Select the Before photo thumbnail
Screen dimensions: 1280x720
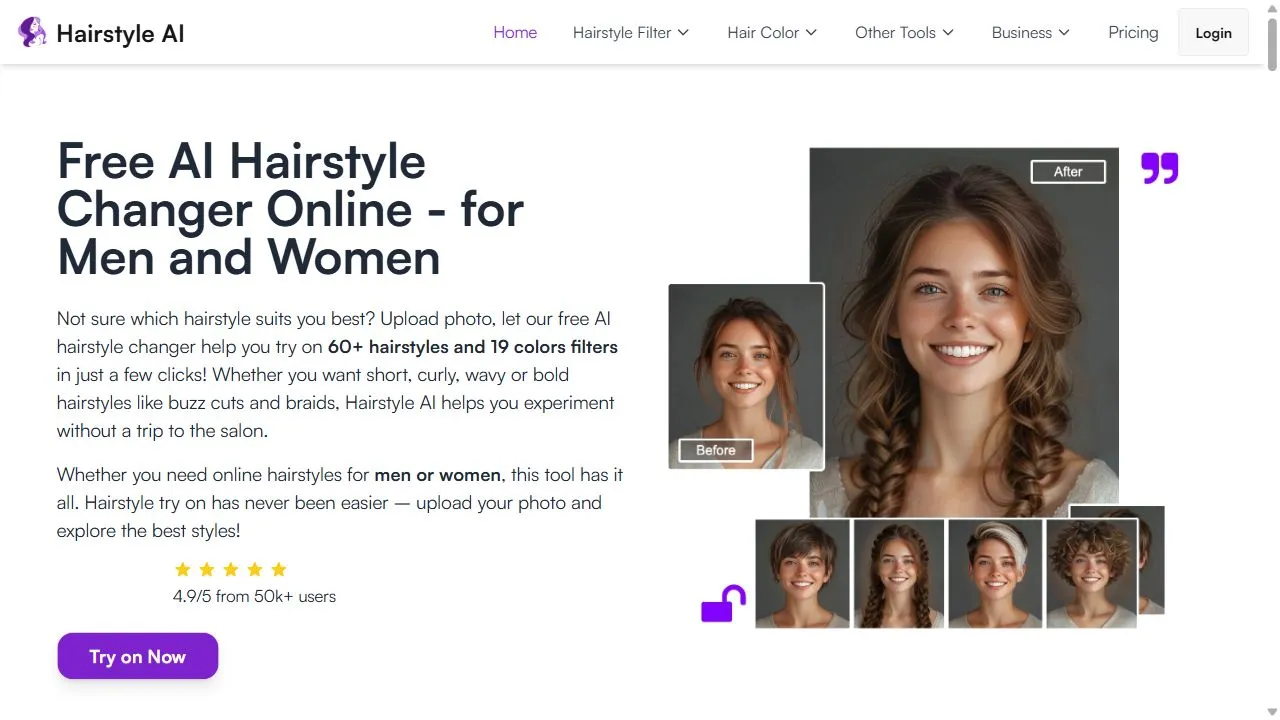[x=746, y=377]
